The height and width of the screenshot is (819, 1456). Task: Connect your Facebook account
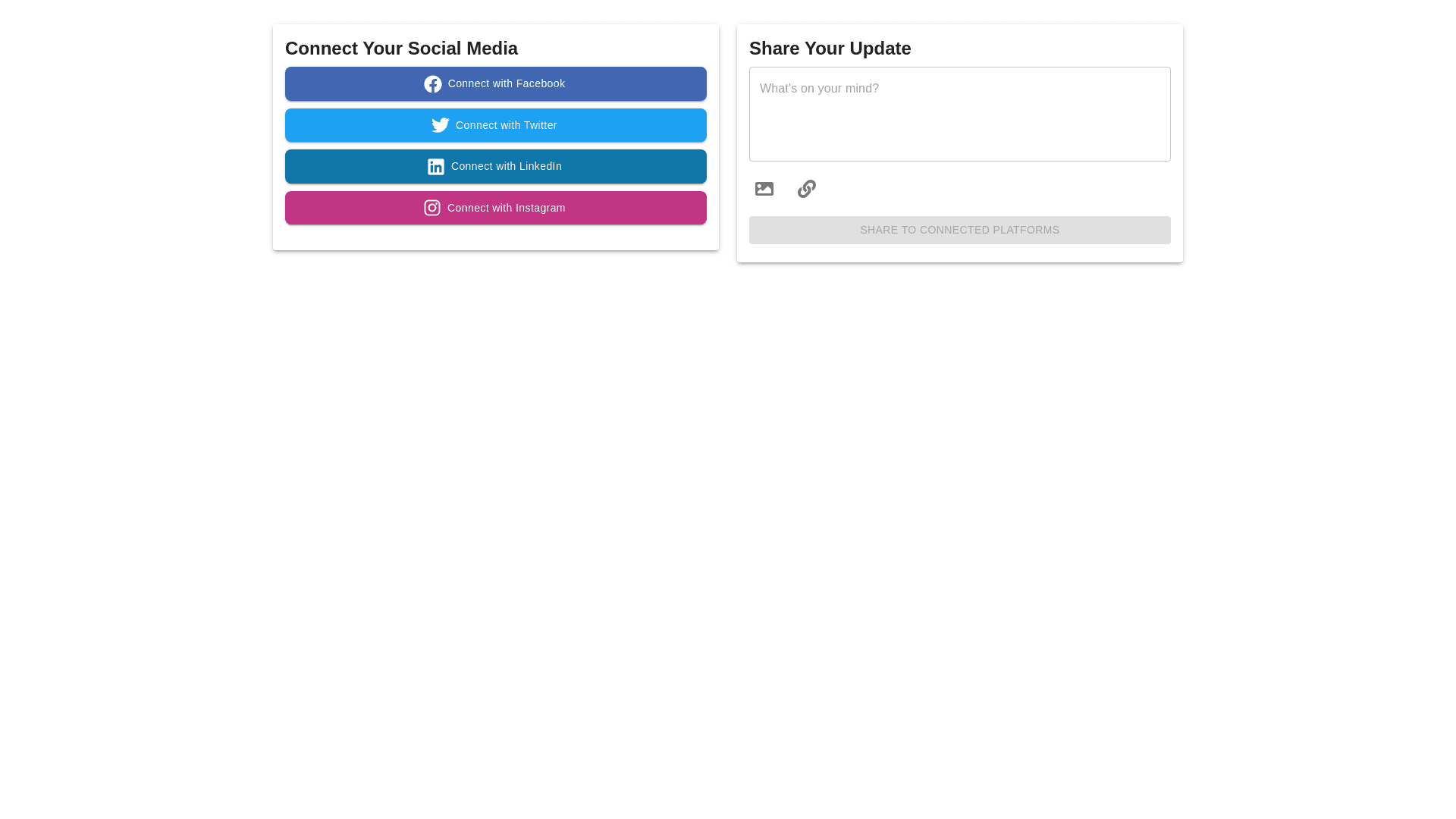tap(495, 83)
